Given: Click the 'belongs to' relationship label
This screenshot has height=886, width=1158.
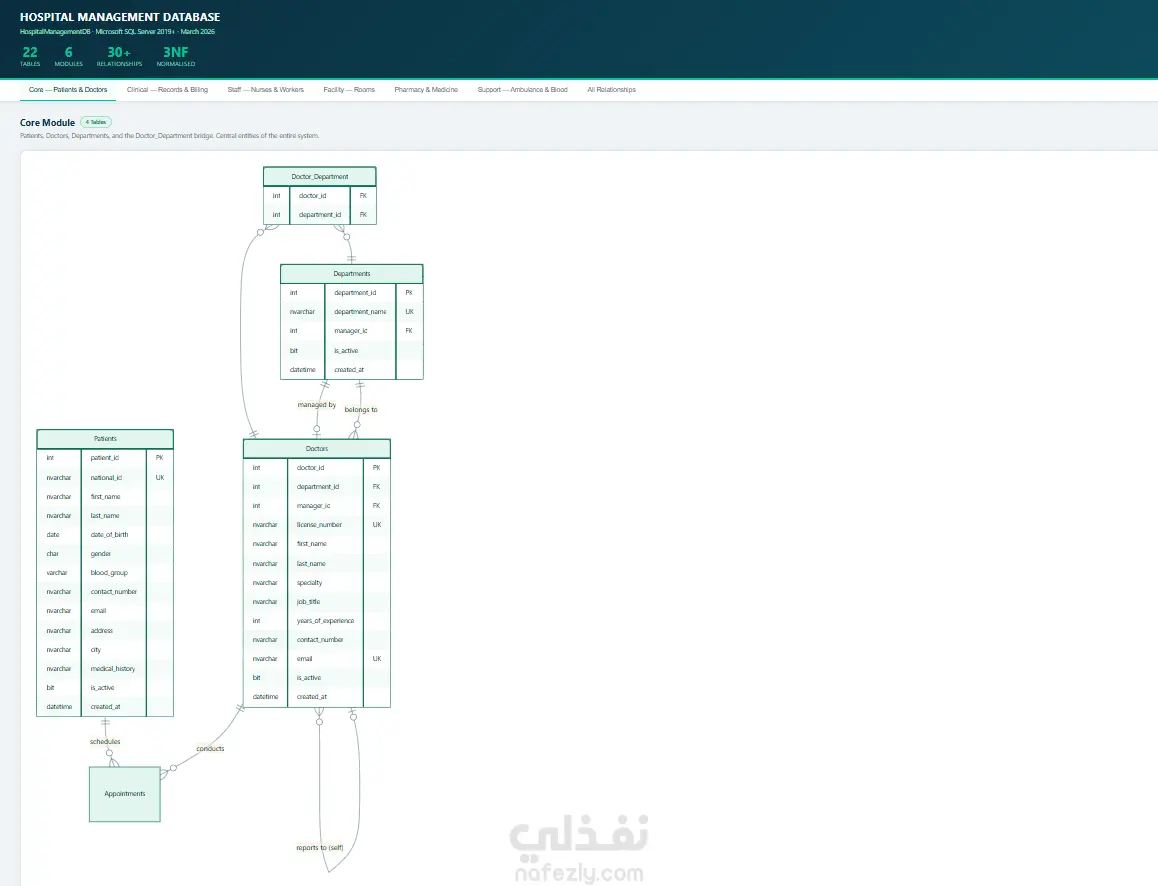Looking at the screenshot, I should (x=360, y=409).
